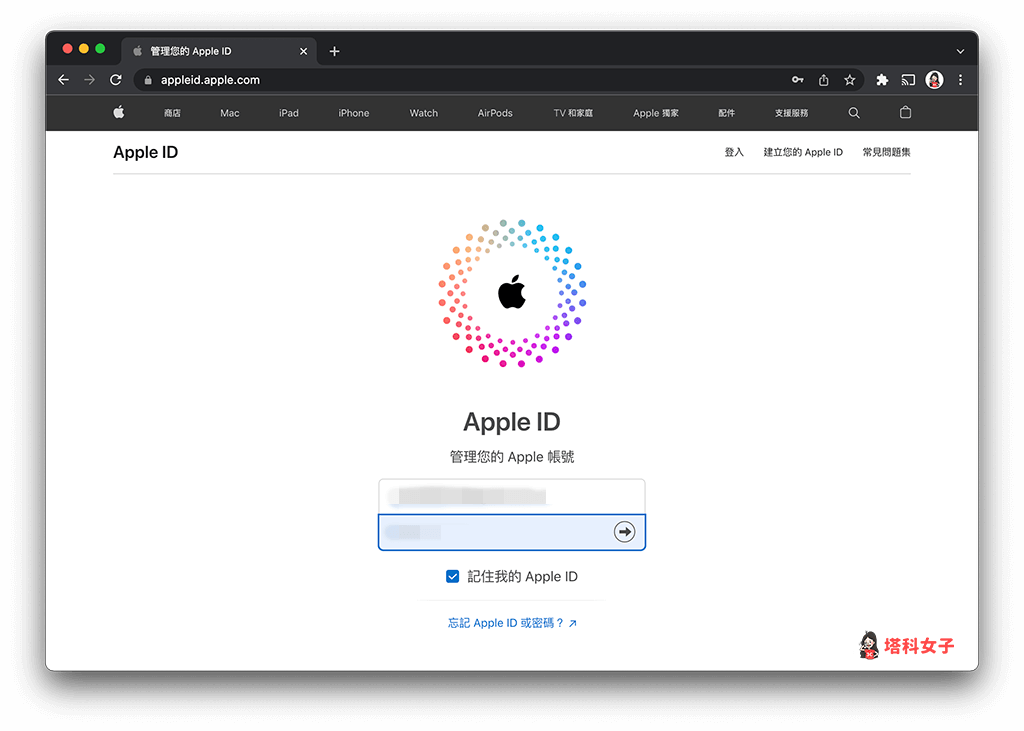
Task: Click the yellow minimize window button
Action: pos(84,48)
